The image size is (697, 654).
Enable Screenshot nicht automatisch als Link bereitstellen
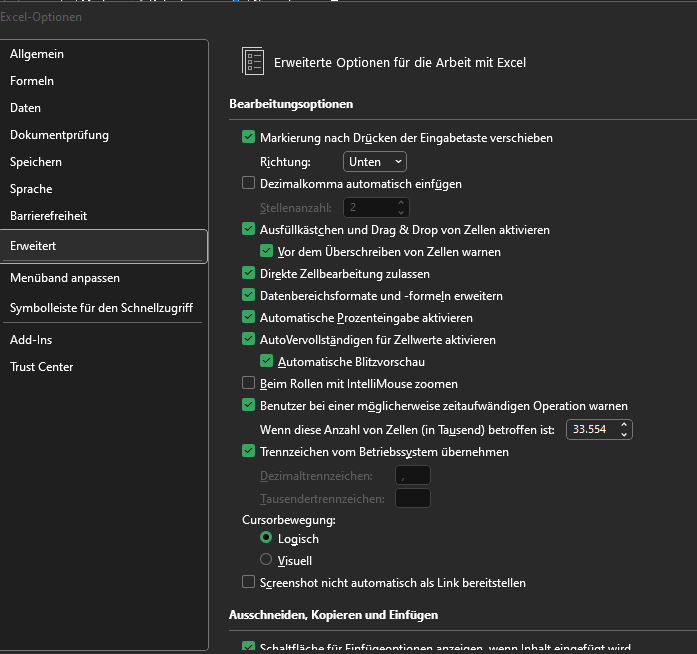click(248, 582)
